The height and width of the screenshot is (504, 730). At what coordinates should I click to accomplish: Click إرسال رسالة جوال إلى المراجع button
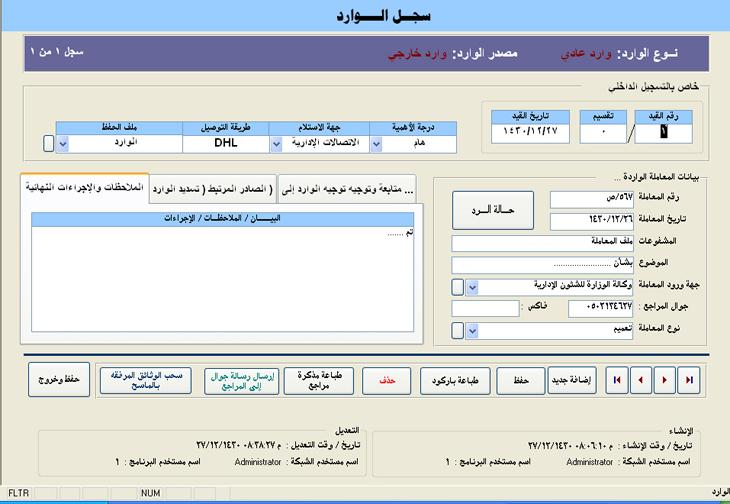(x=242, y=381)
